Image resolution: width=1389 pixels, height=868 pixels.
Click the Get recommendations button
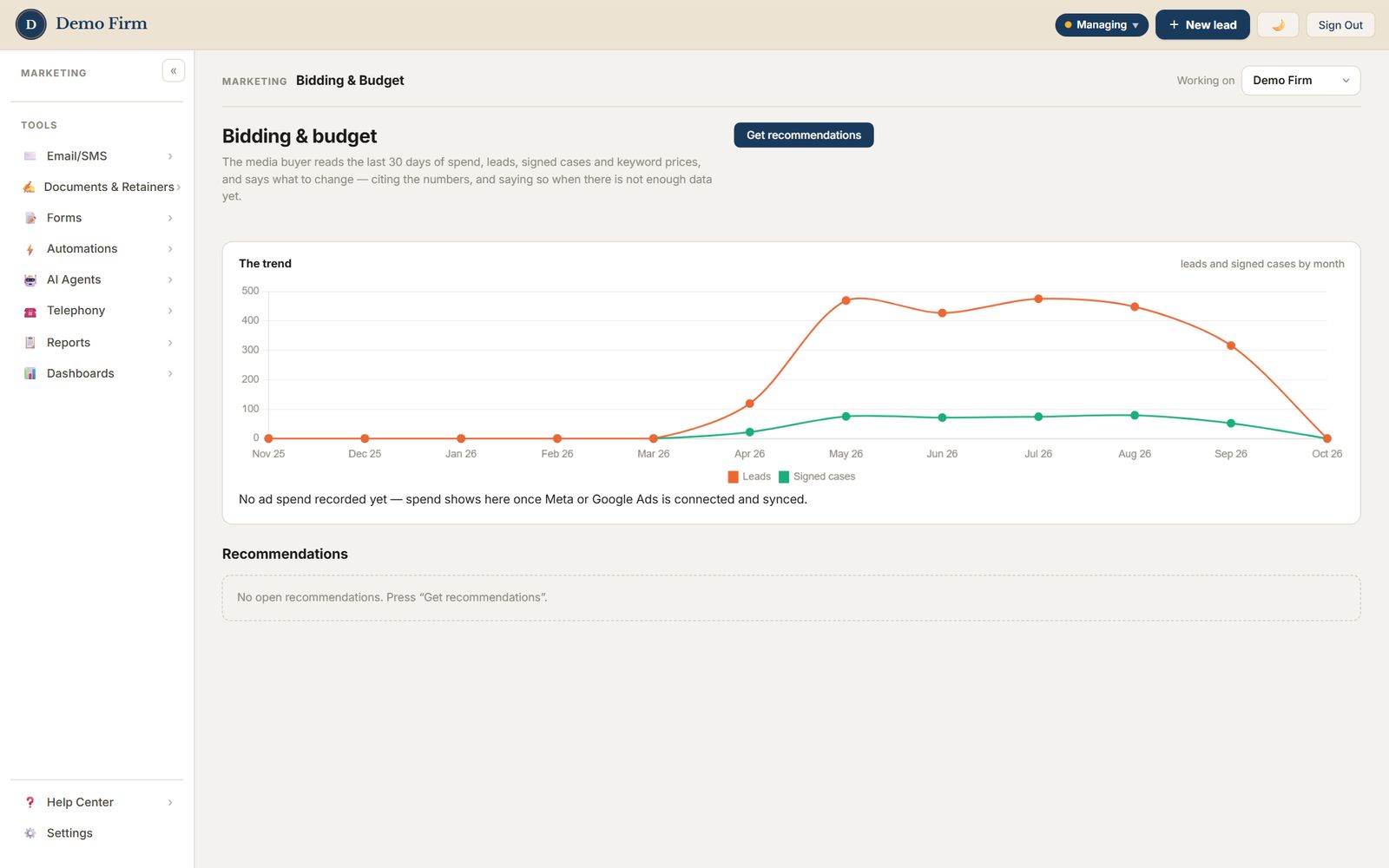pos(804,135)
